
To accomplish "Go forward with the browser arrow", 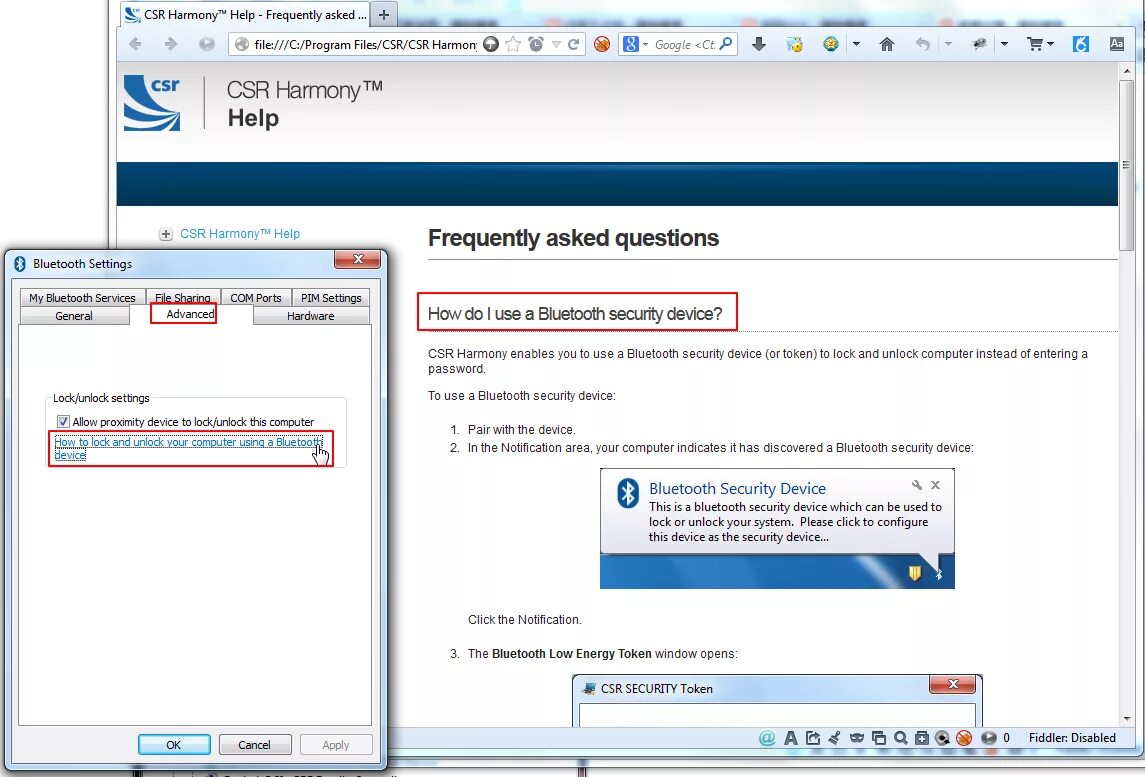I will point(171,44).
